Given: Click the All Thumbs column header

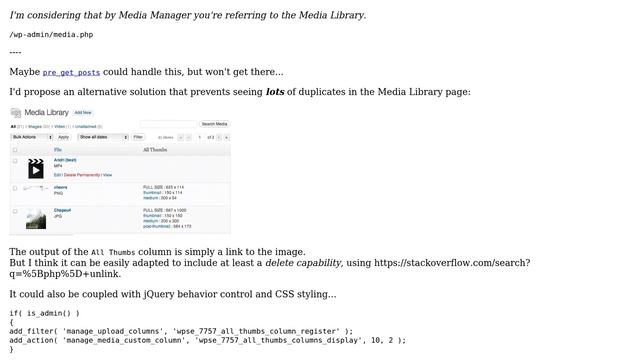Looking at the screenshot, I should click(155, 150).
